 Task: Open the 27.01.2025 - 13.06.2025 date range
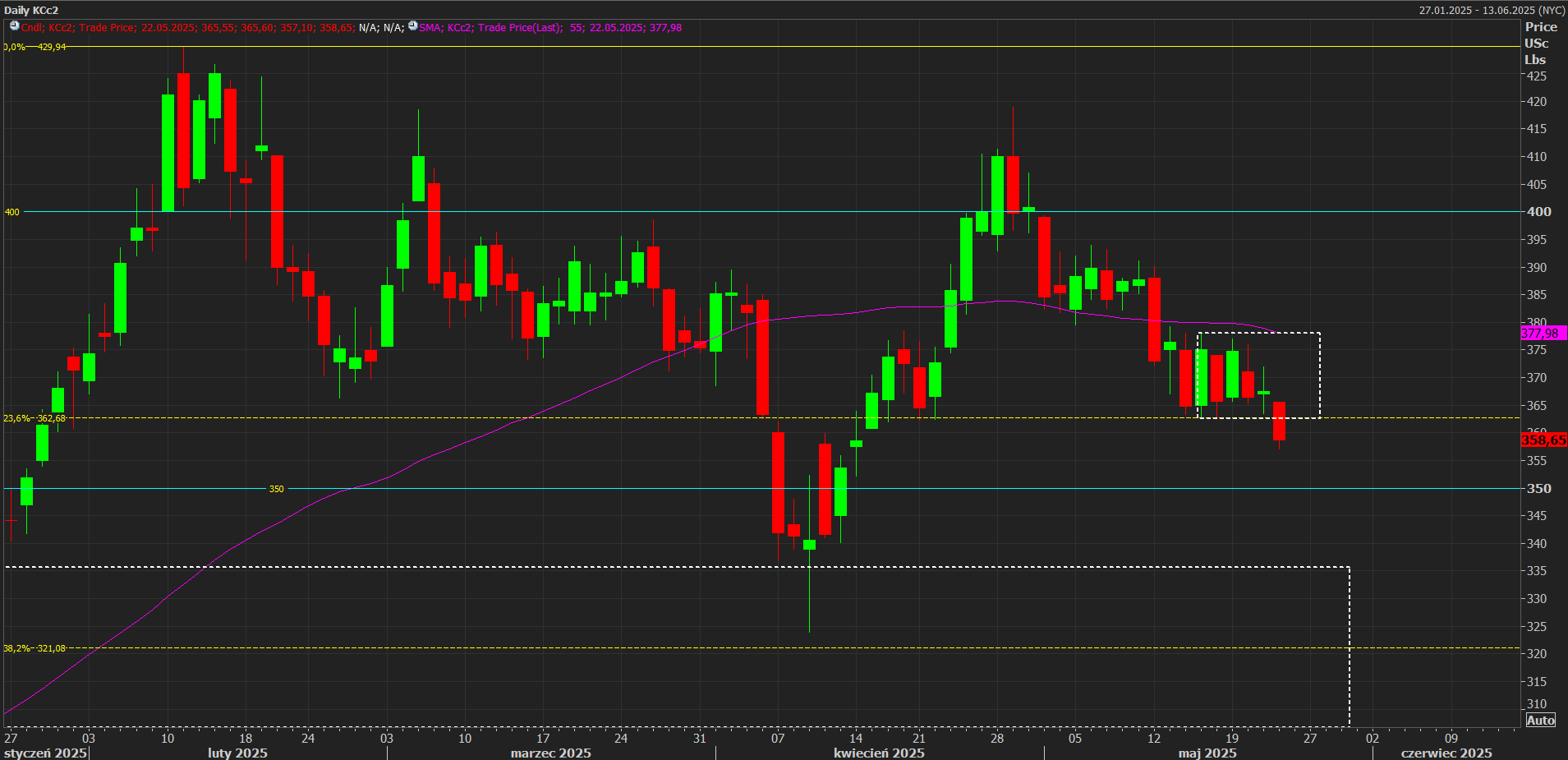[x=1492, y=11]
